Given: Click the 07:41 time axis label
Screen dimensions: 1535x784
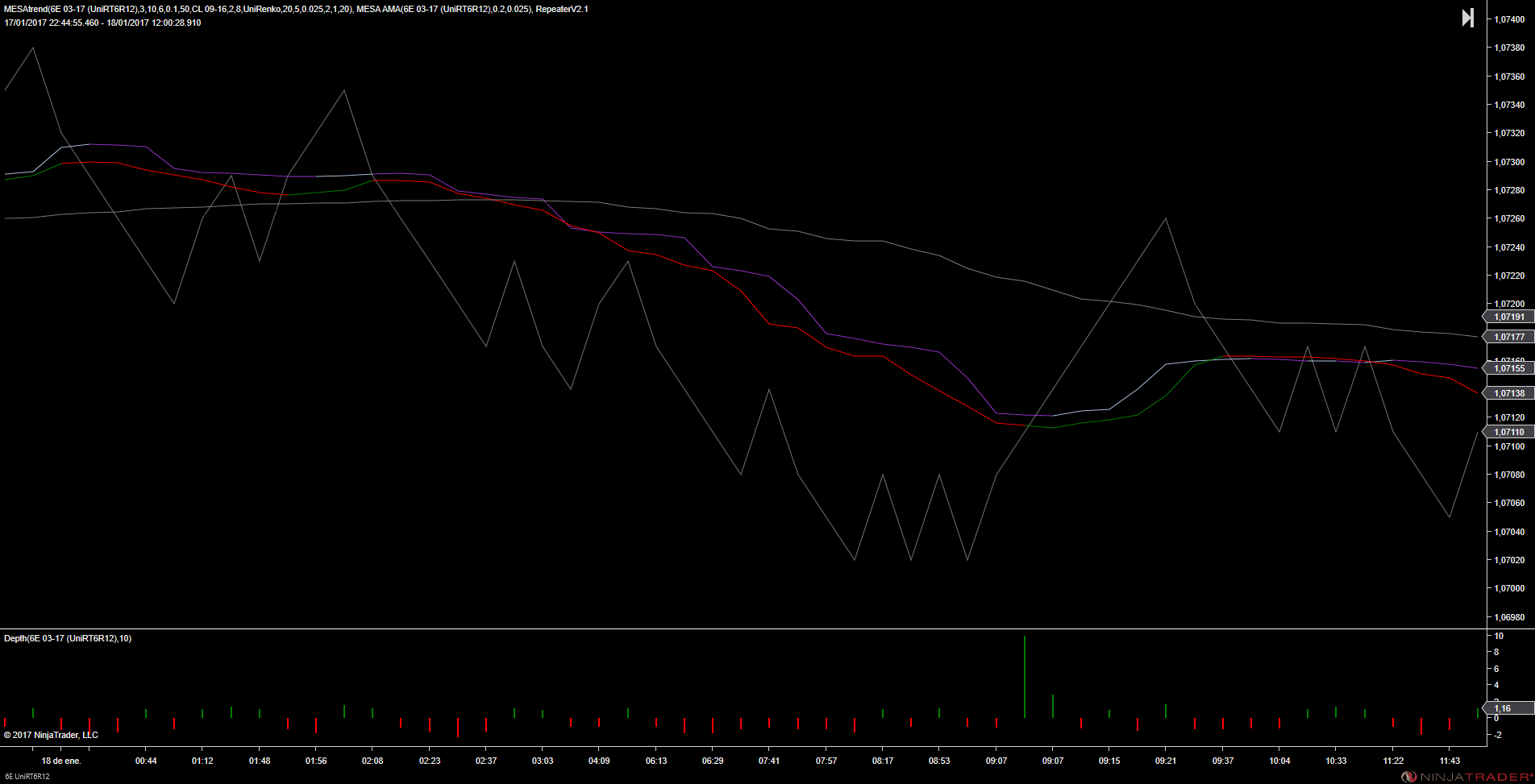Looking at the screenshot, I should 769,761.
